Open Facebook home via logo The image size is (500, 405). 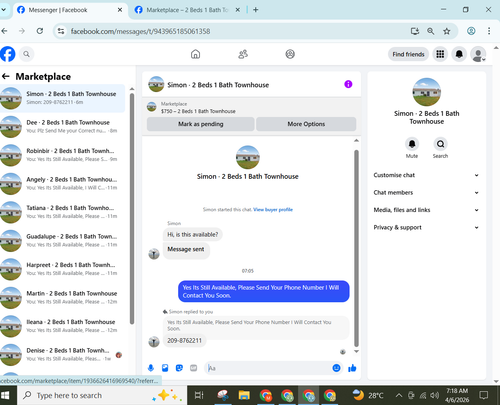coord(8,54)
